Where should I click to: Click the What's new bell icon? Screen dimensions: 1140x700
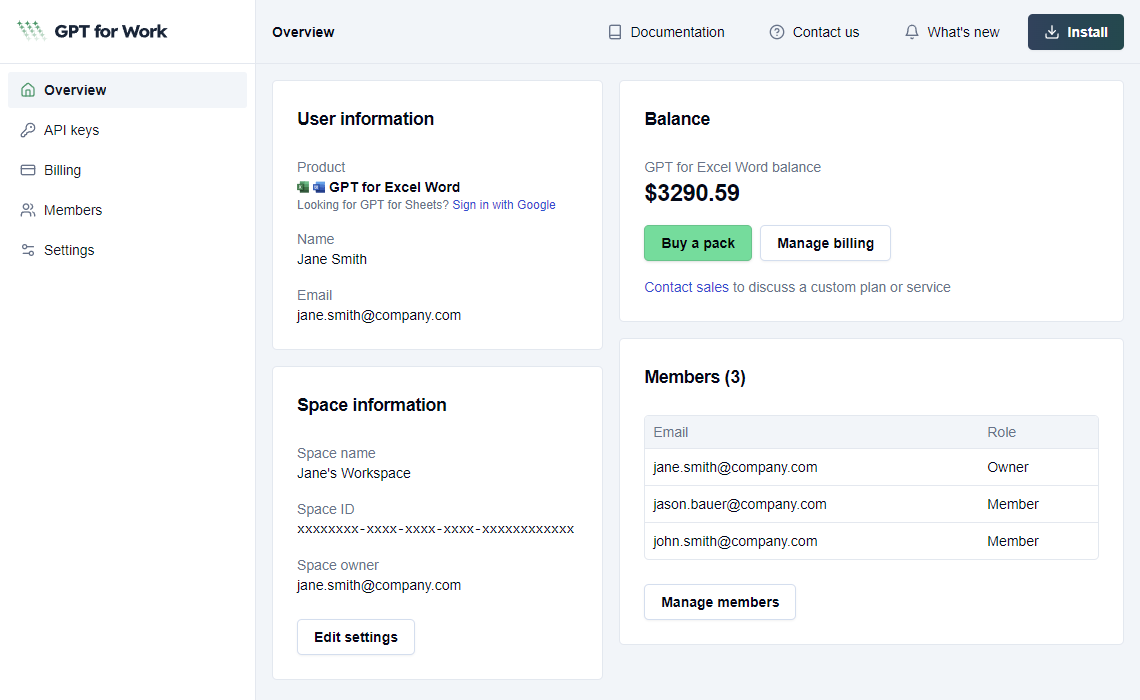click(x=912, y=32)
